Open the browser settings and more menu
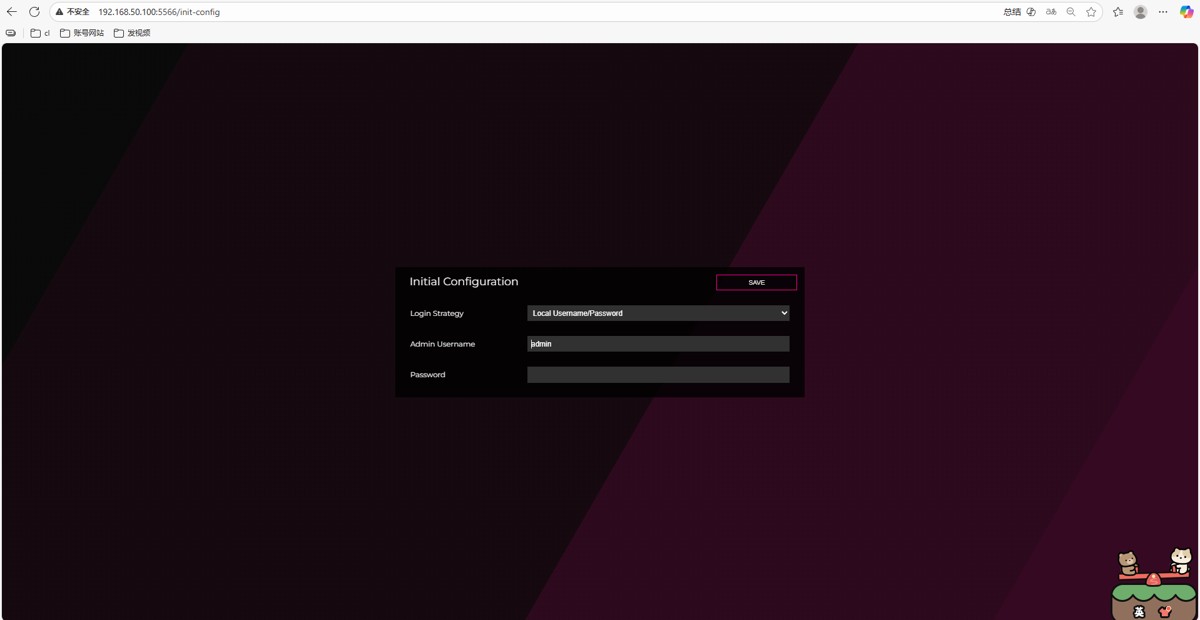 [x=1163, y=12]
